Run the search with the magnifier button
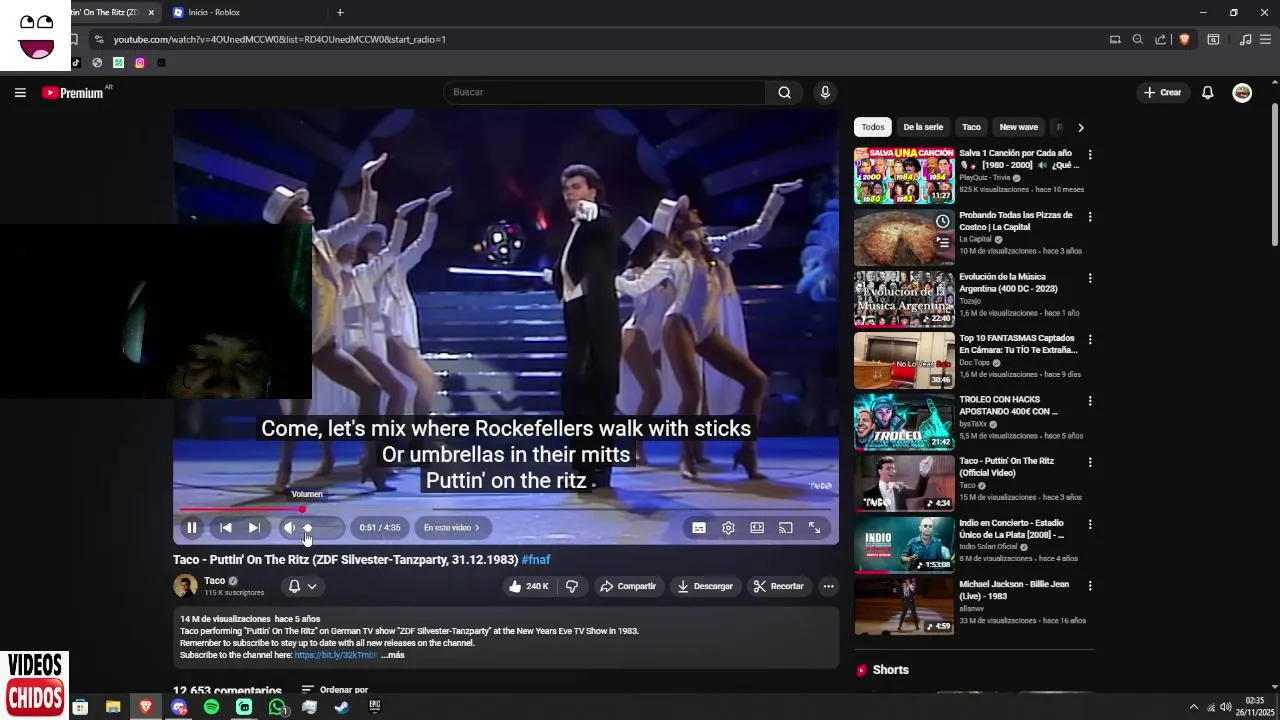Image resolution: width=1280 pixels, height=720 pixels. pyautogui.click(x=785, y=92)
